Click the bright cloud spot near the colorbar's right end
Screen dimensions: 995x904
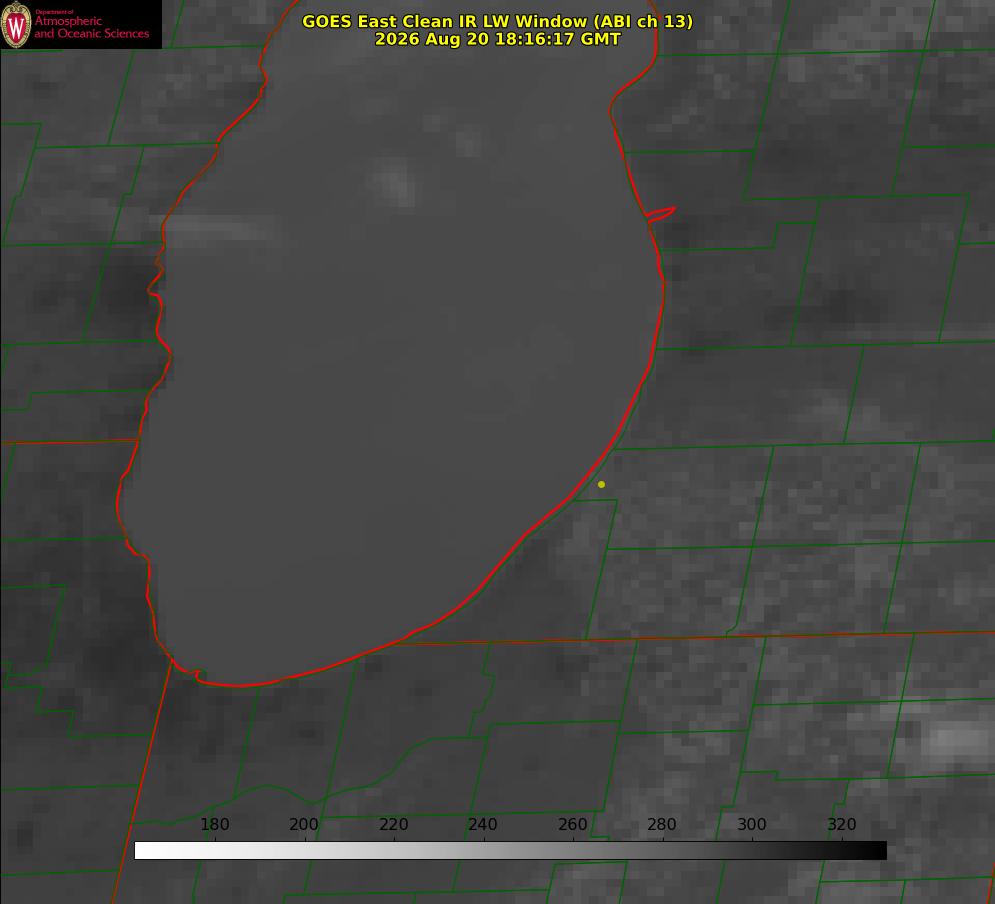(x=950, y=740)
